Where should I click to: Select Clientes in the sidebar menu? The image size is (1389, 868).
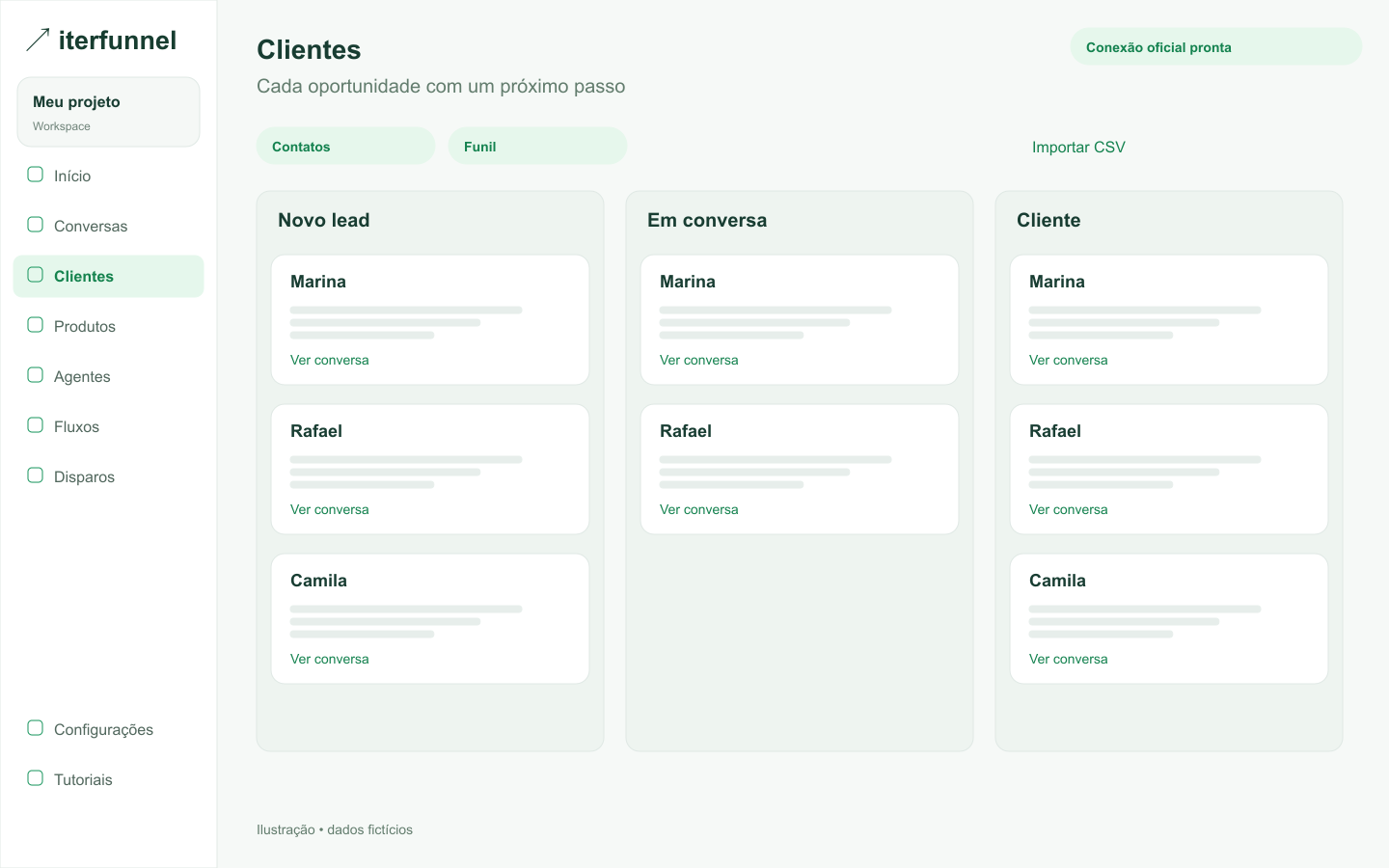tap(108, 276)
